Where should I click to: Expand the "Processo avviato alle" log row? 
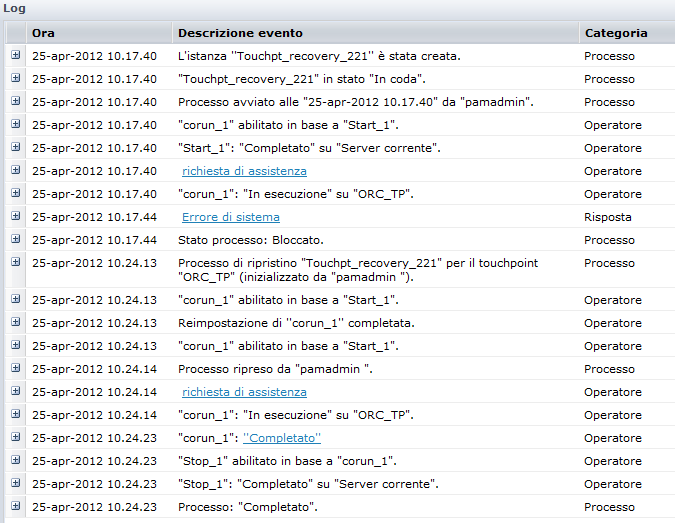16,102
